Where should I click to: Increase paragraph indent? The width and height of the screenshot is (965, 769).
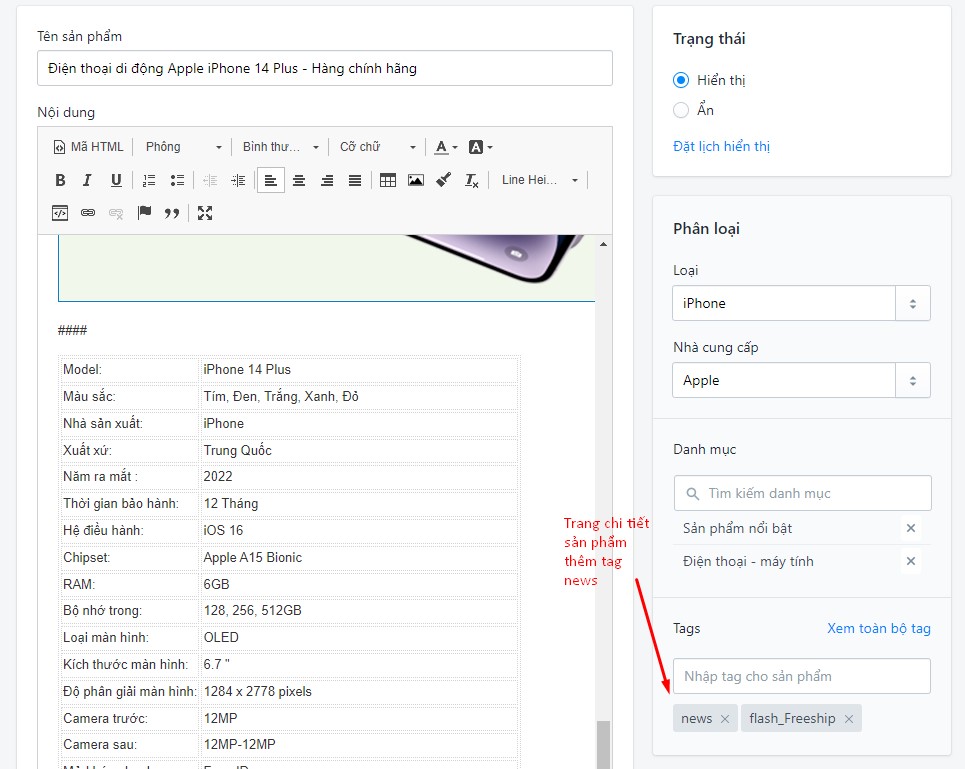tap(238, 180)
